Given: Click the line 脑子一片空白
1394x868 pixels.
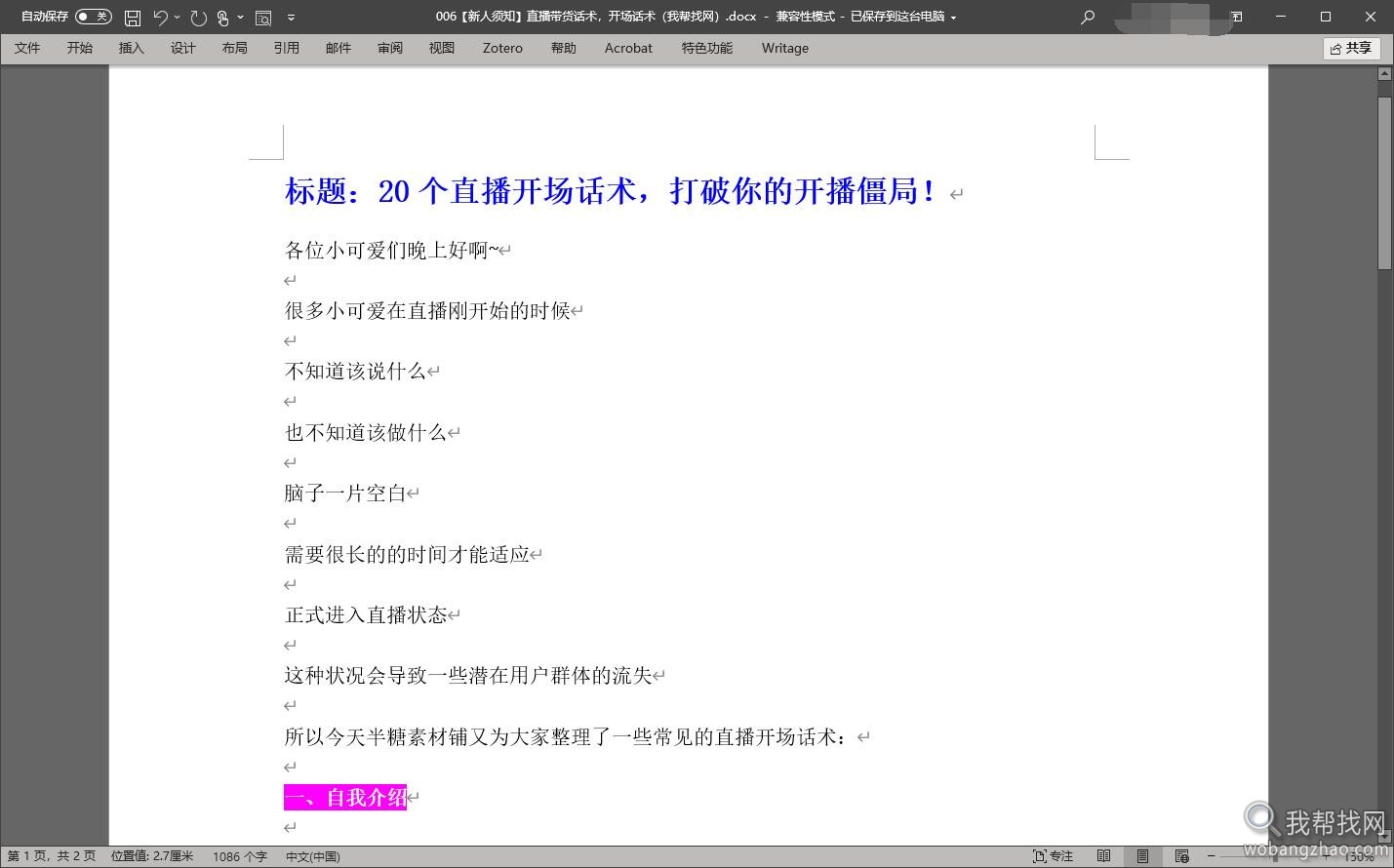Looking at the screenshot, I should pyautogui.click(x=345, y=493).
